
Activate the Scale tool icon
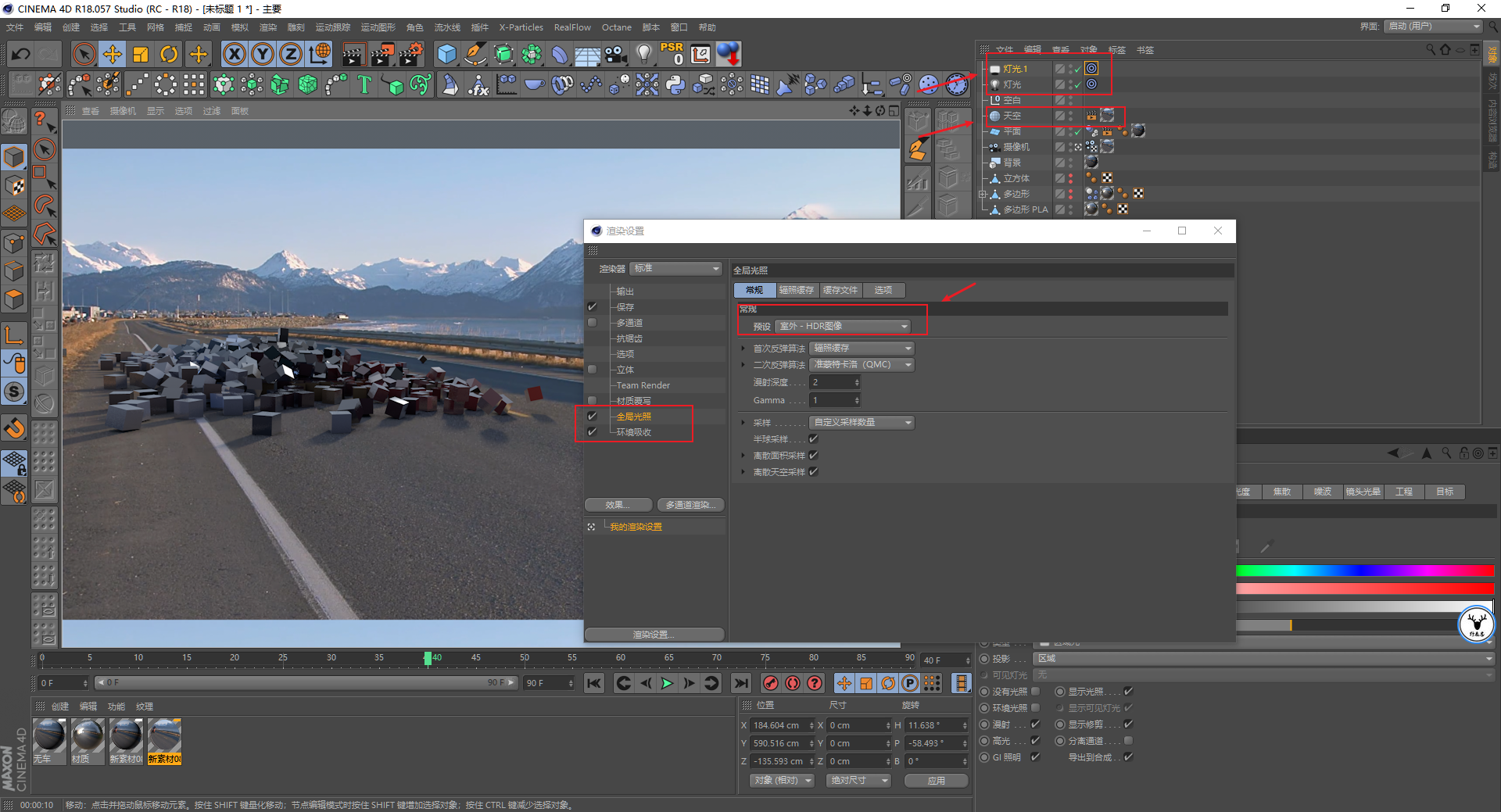coord(141,54)
